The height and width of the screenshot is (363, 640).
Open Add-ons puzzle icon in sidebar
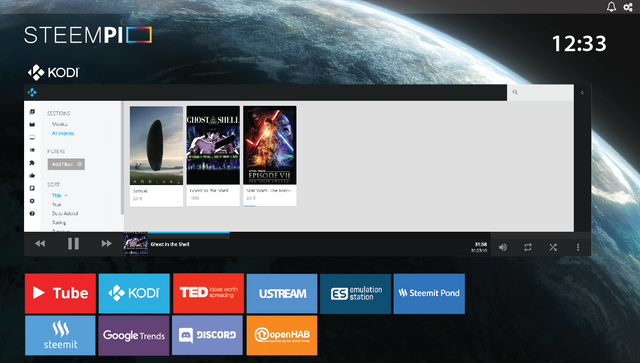[32, 163]
